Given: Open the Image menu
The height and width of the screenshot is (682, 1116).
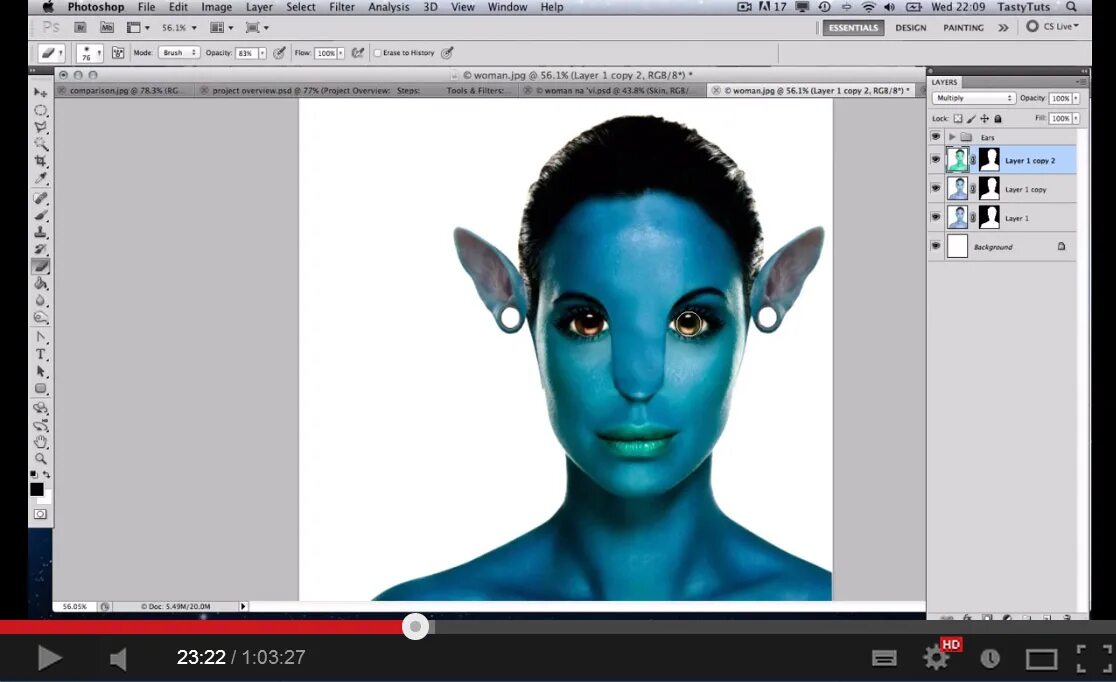Looking at the screenshot, I should point(216,7).
